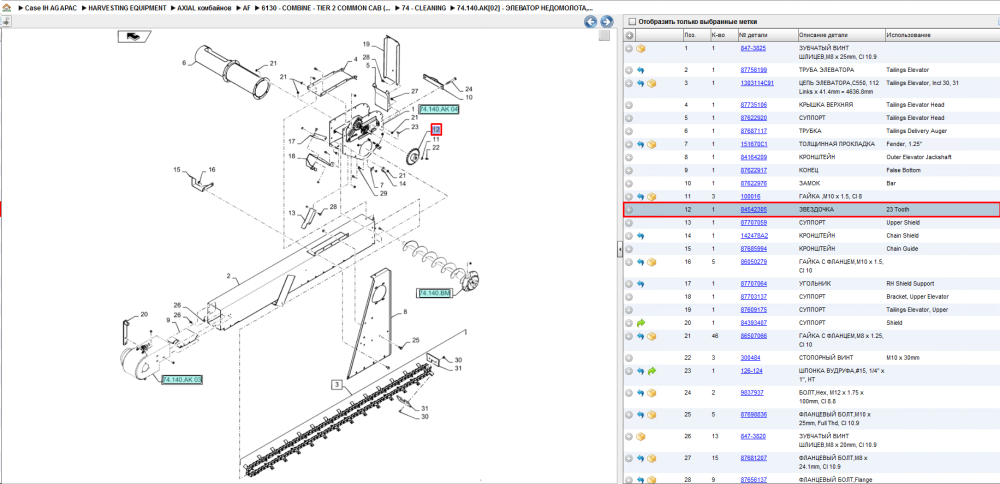Screen dimensions: 1000x484
Task: Select callout number 8 on the side panel
Action: 404,312
